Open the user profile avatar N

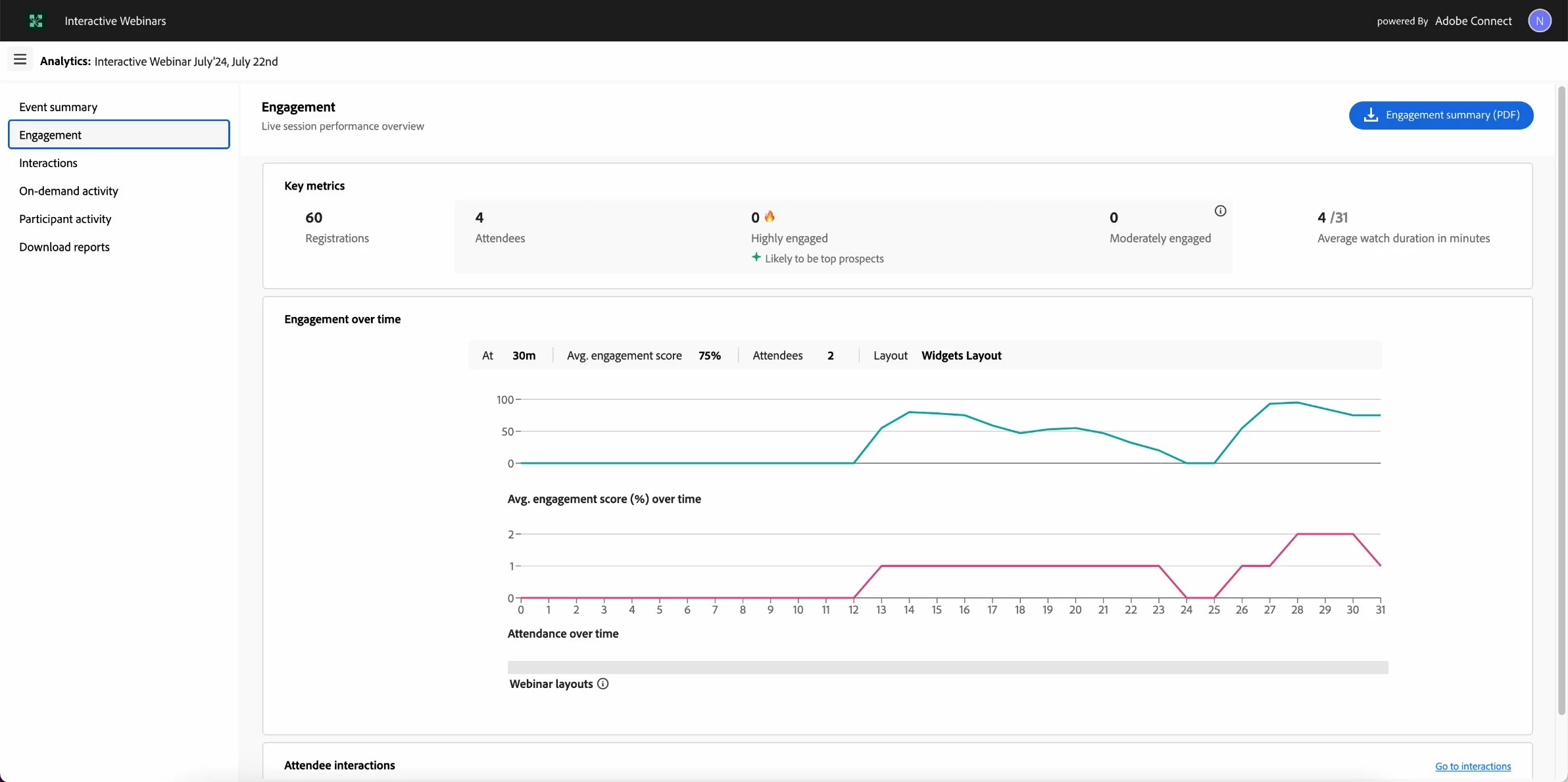[x=1539, y=21]
